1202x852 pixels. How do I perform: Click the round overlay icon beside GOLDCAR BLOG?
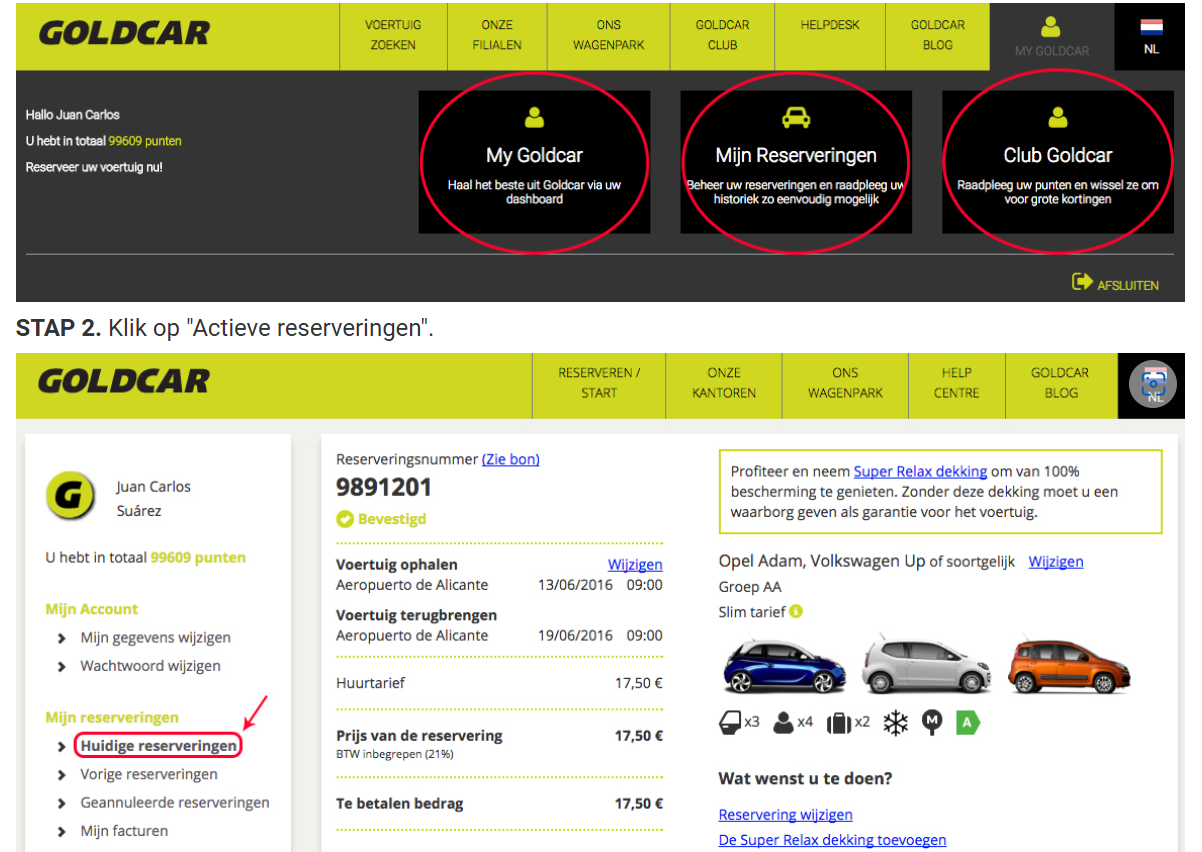[x=1154, y=384]
